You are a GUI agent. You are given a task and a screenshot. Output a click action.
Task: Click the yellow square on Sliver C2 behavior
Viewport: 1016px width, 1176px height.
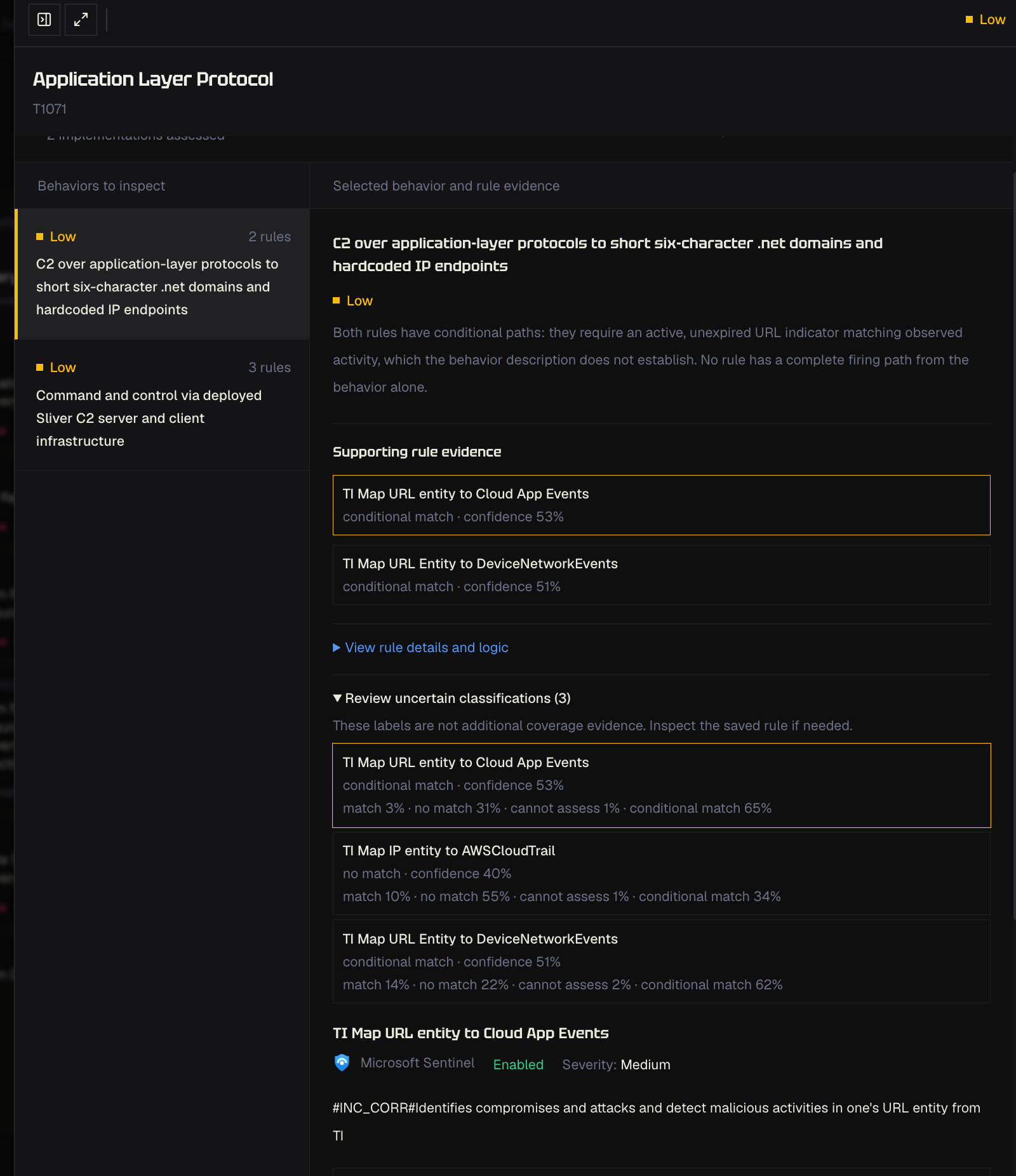(39, 368)
